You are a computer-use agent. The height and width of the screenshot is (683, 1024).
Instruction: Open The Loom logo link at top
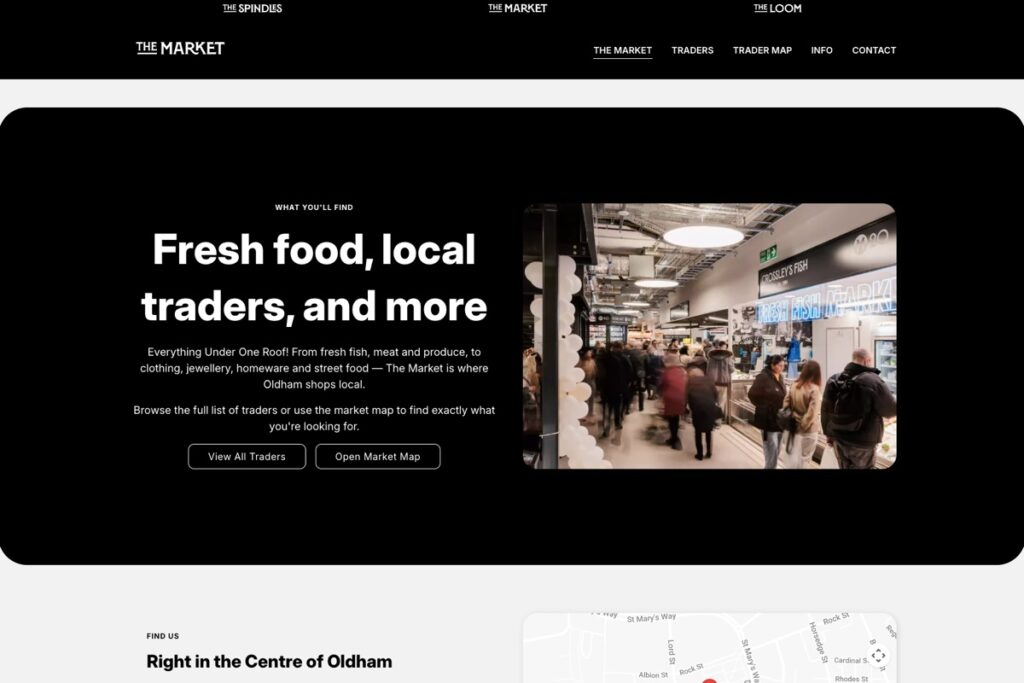point(777,8)
